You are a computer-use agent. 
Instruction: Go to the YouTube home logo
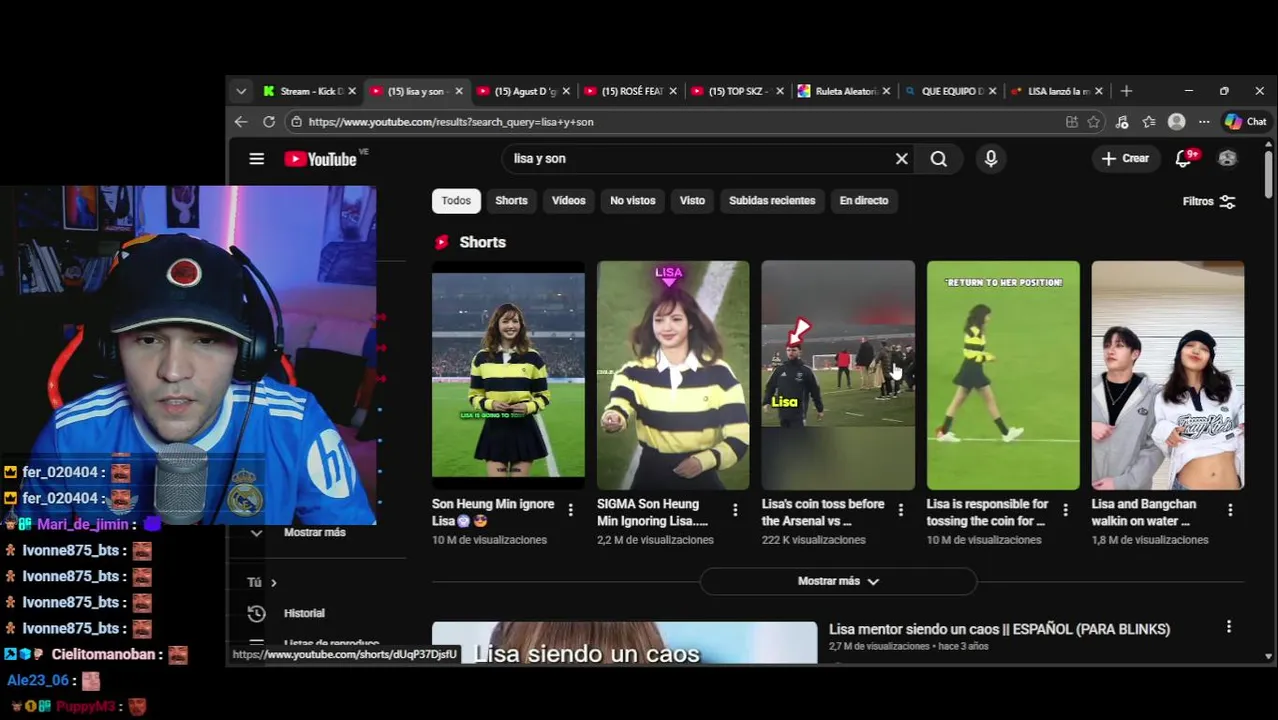pyautogui.click(x=320, y=159)
